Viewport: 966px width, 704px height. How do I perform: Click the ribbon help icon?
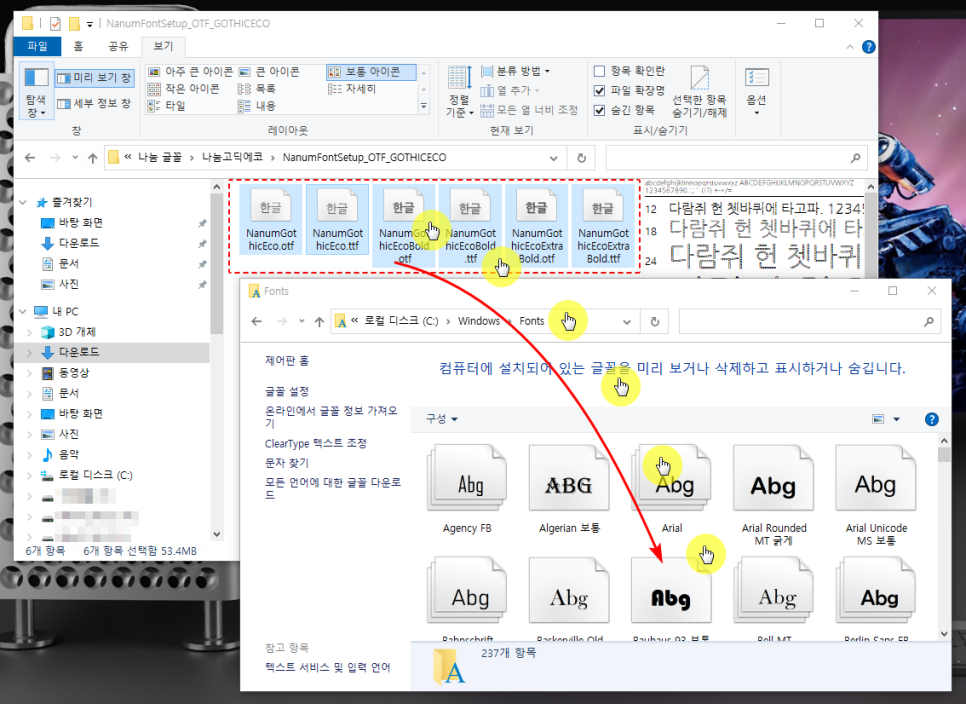coord(869,47)
